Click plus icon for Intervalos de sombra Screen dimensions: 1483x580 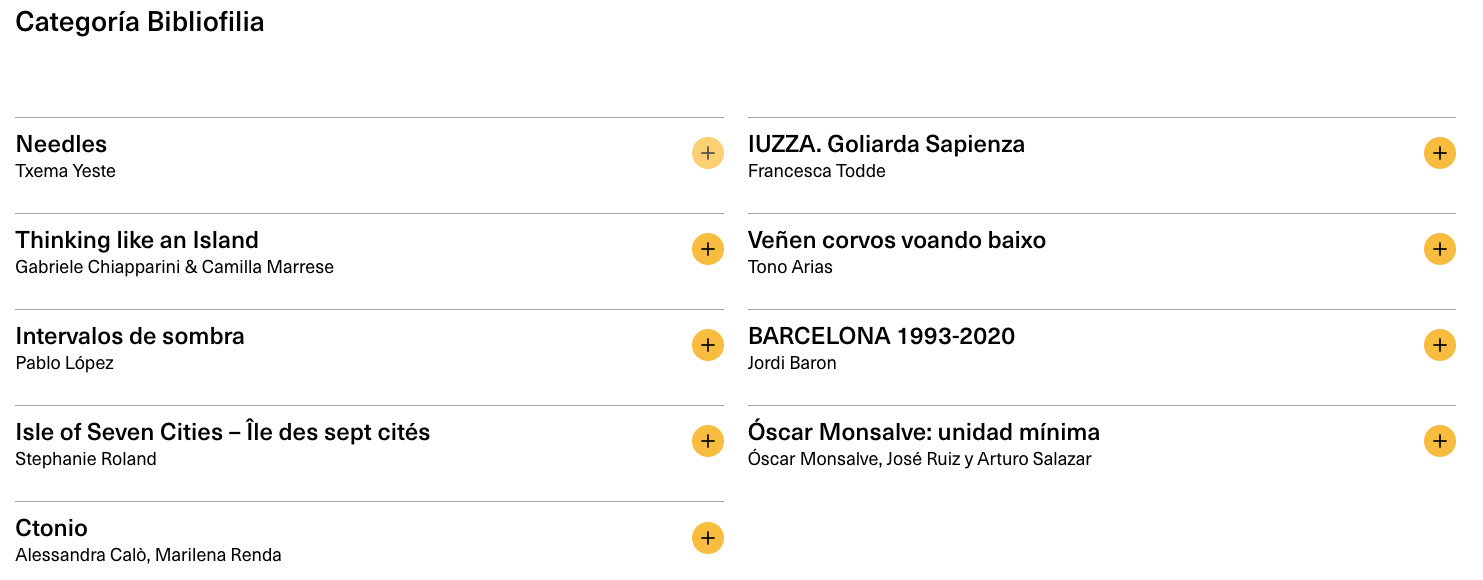tap(707, 345)
